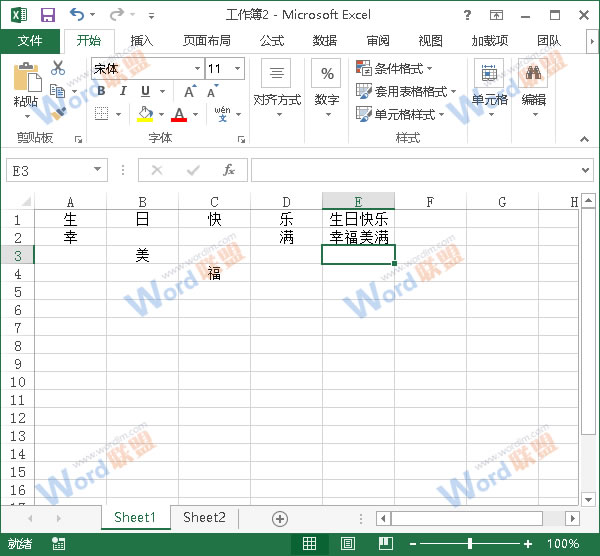Click the Help question mark icon

[467, 15]
